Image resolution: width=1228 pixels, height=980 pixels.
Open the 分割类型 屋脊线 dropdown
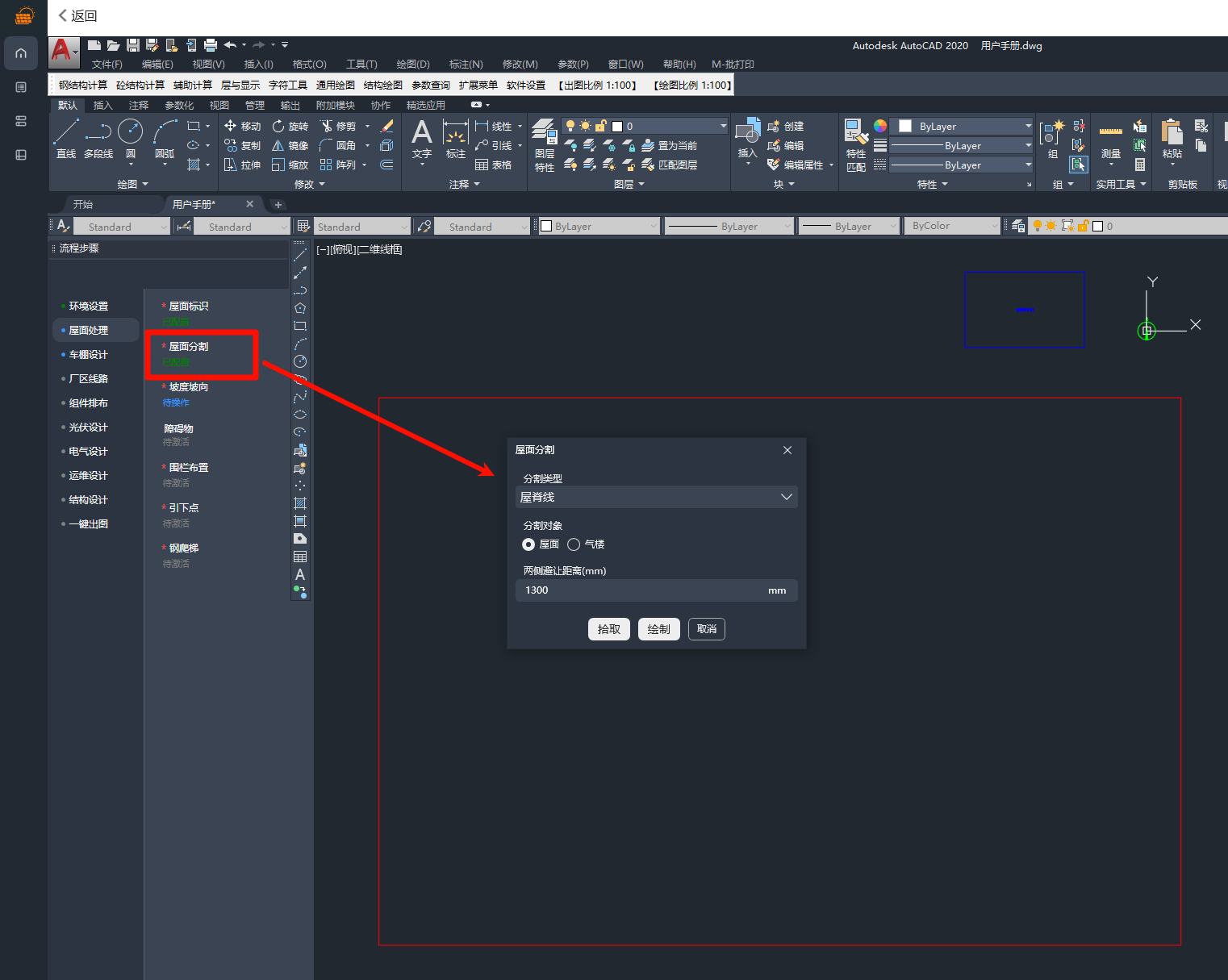(656, 497)
